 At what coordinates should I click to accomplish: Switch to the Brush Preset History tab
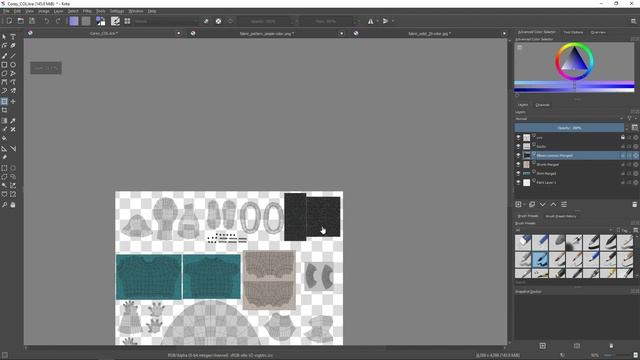pos(561,216)
